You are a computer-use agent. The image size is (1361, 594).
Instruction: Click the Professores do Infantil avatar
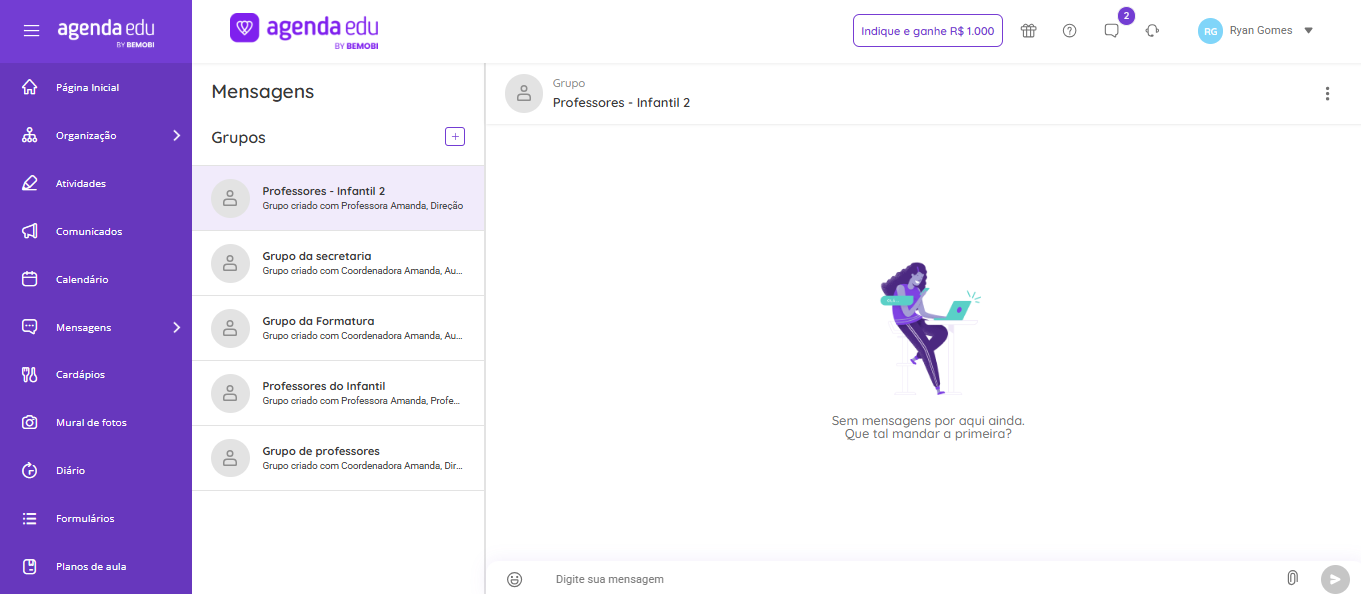click(x=230, y=393)
